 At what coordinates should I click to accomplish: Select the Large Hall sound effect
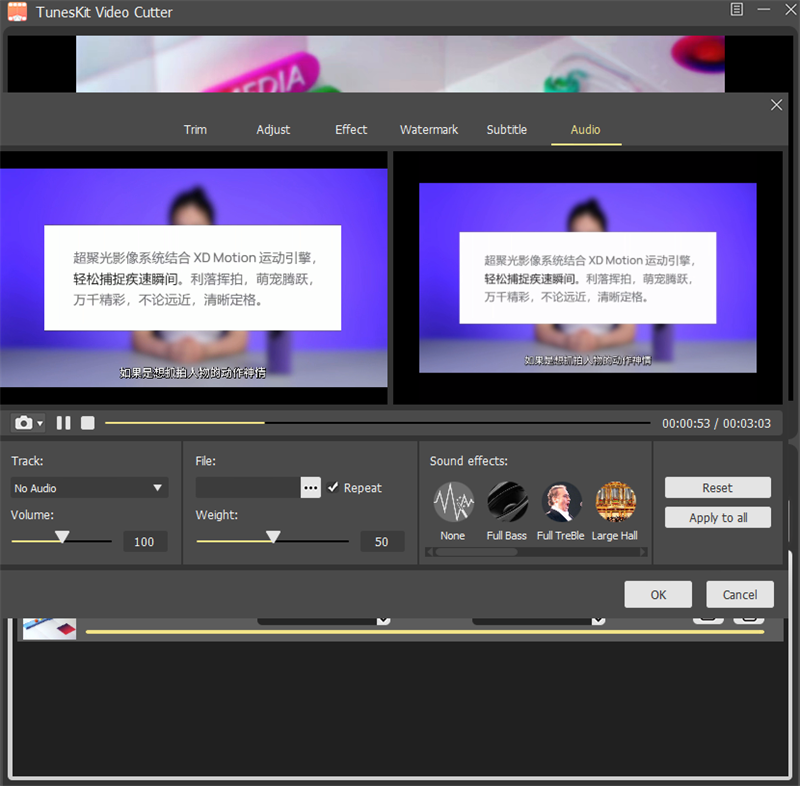click(x=616, y=502)
